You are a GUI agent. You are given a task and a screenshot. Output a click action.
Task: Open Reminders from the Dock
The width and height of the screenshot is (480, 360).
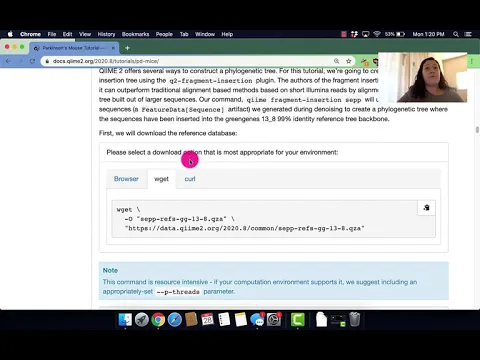(x=224, y=320)
